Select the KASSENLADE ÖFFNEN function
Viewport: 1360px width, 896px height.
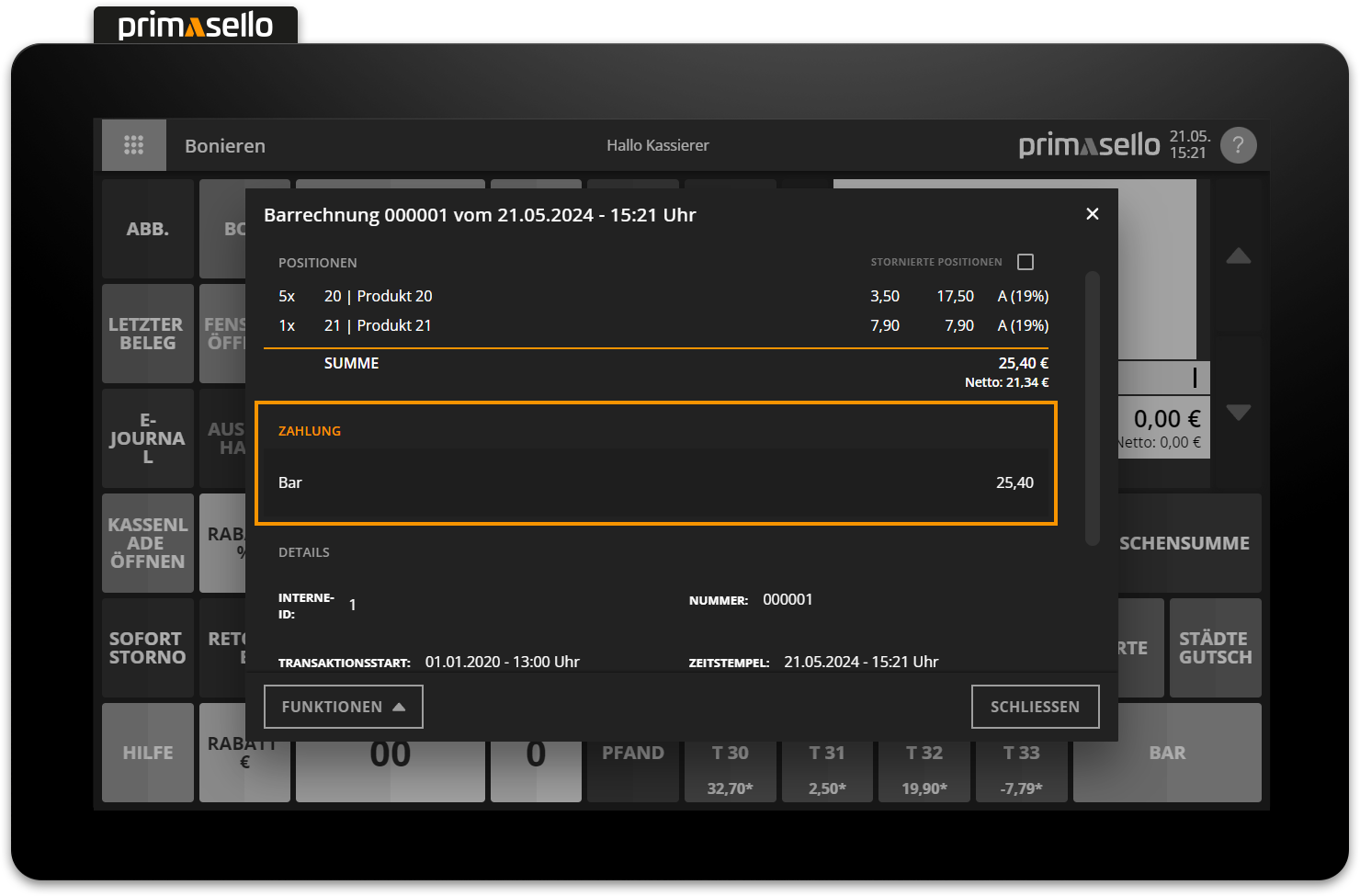(147, 543)
